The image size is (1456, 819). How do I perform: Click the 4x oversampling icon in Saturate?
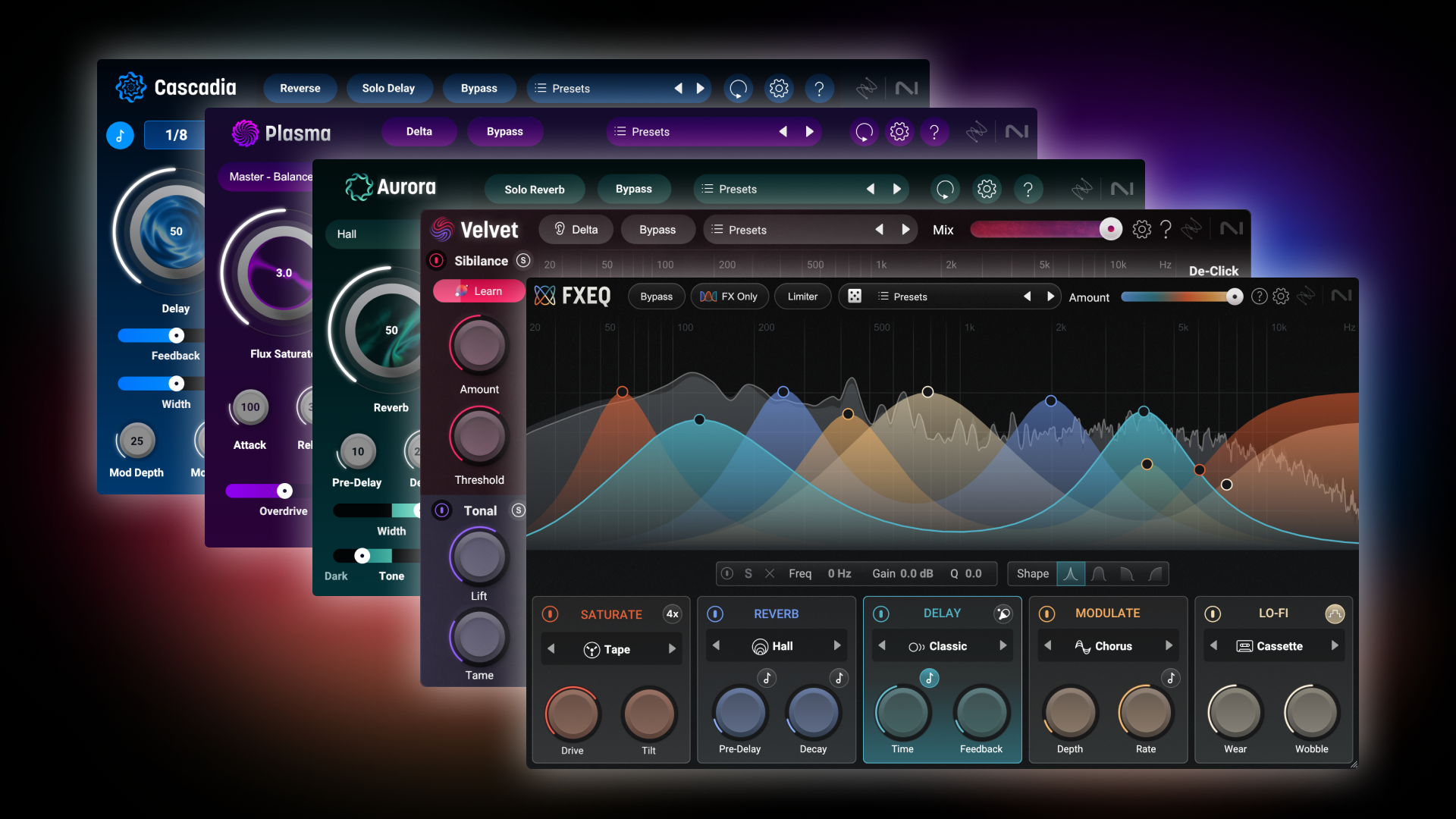click(x=673, y=614)
